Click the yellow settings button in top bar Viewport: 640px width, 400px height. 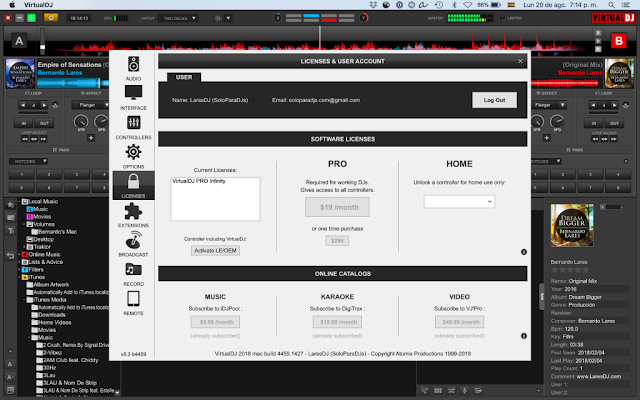tap(51, 18)
